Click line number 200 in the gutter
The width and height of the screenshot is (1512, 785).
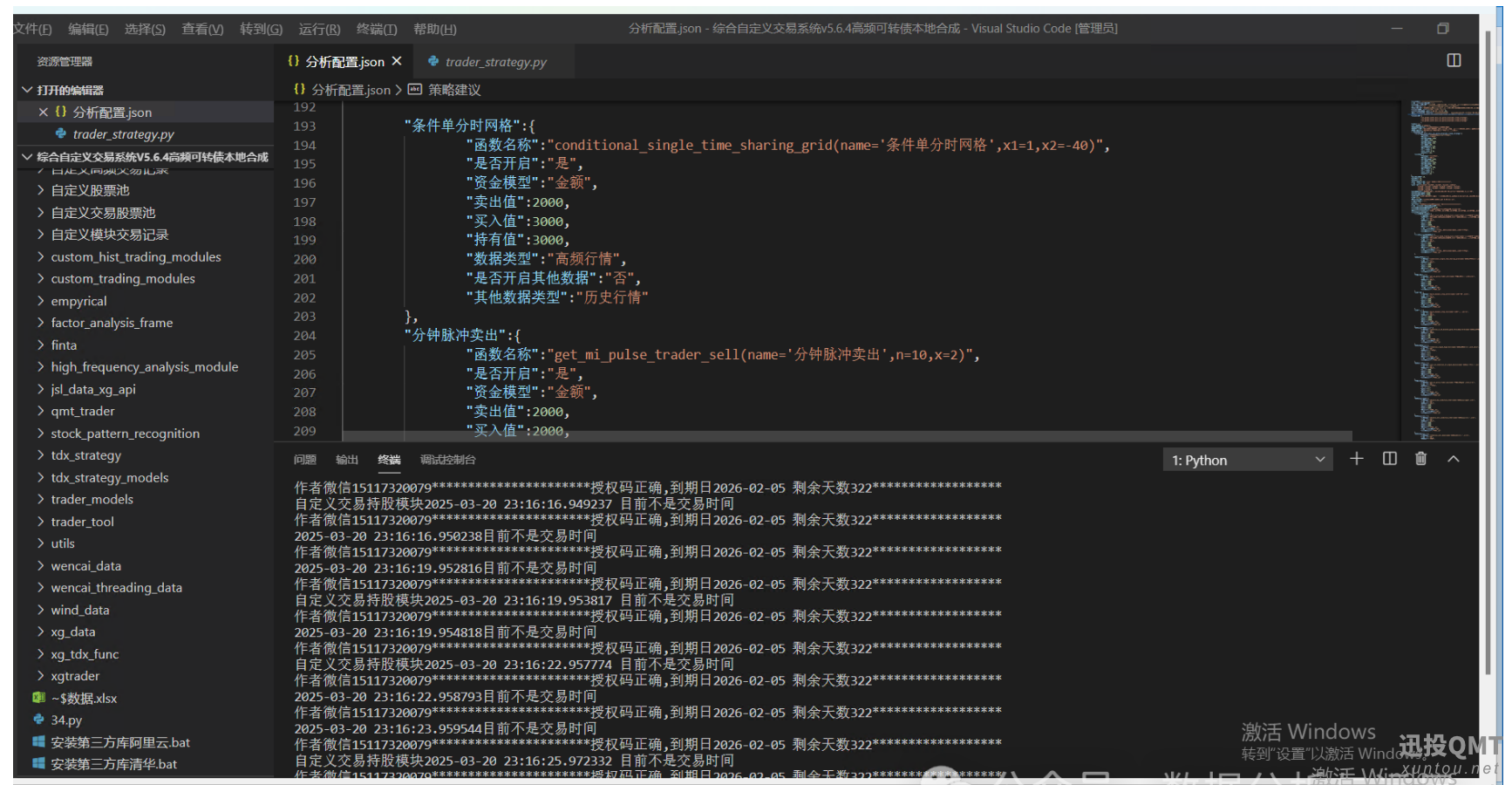304,259
